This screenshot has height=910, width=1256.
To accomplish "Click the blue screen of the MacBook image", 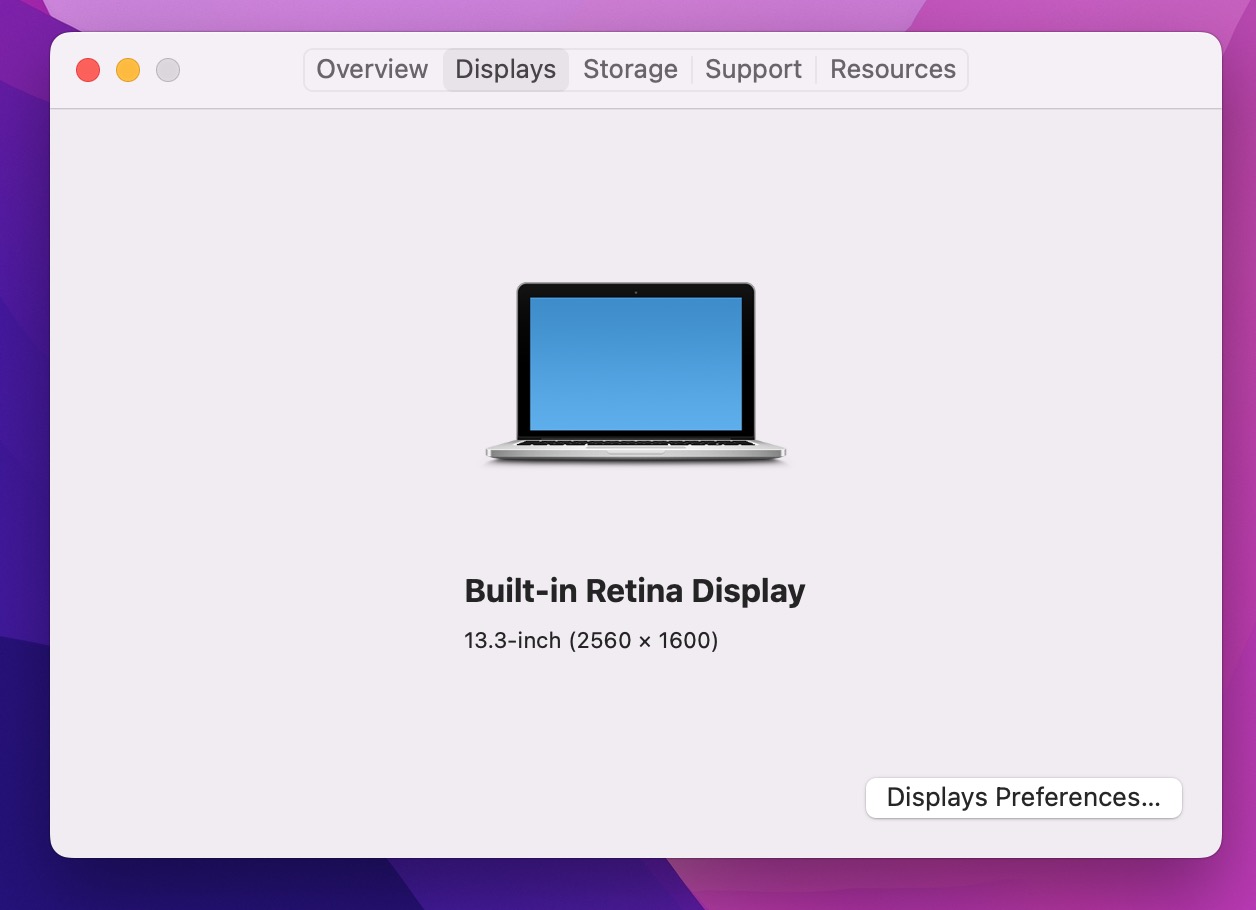I will 635,362.
